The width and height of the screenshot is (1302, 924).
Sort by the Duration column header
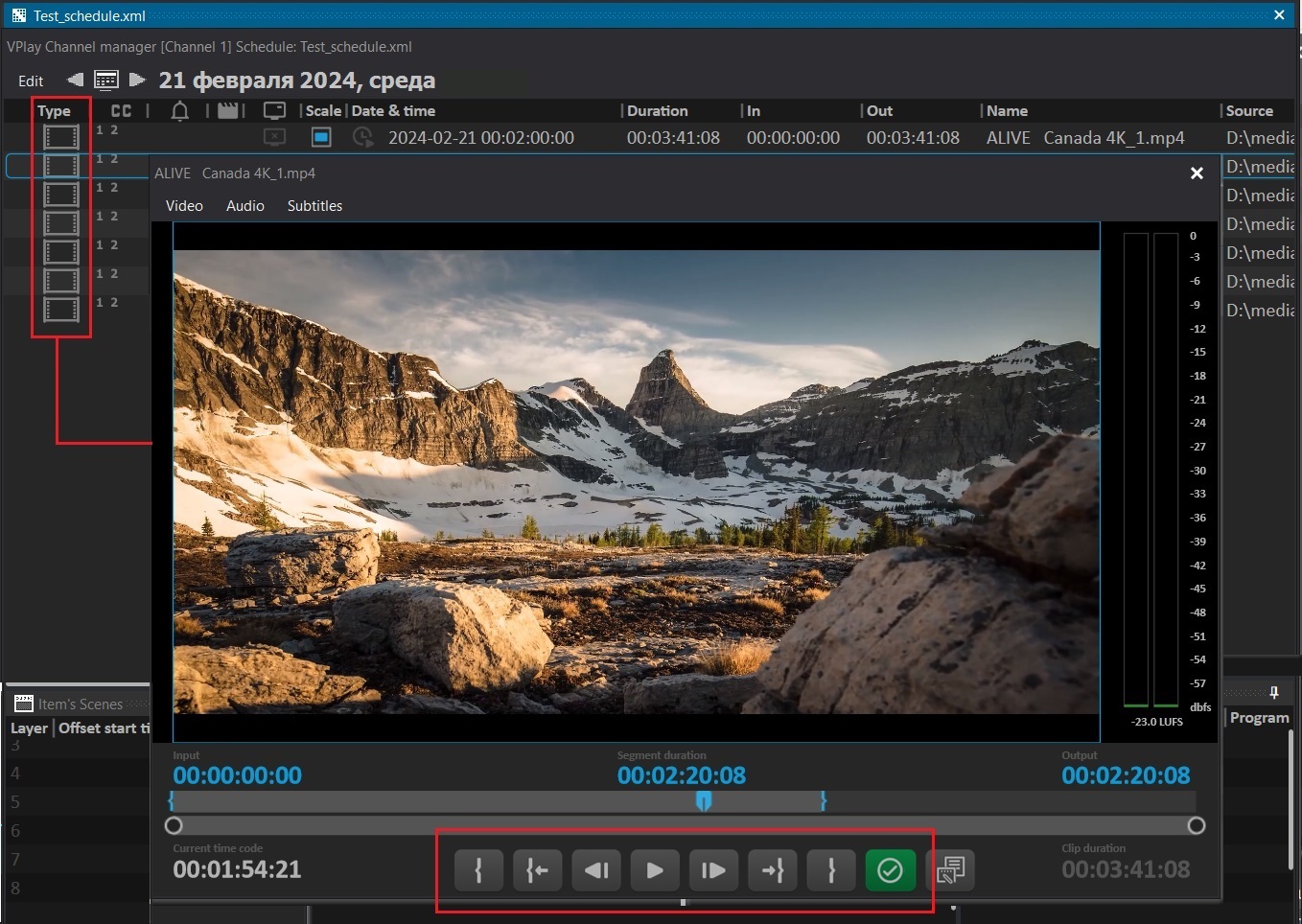click(657, 111)
